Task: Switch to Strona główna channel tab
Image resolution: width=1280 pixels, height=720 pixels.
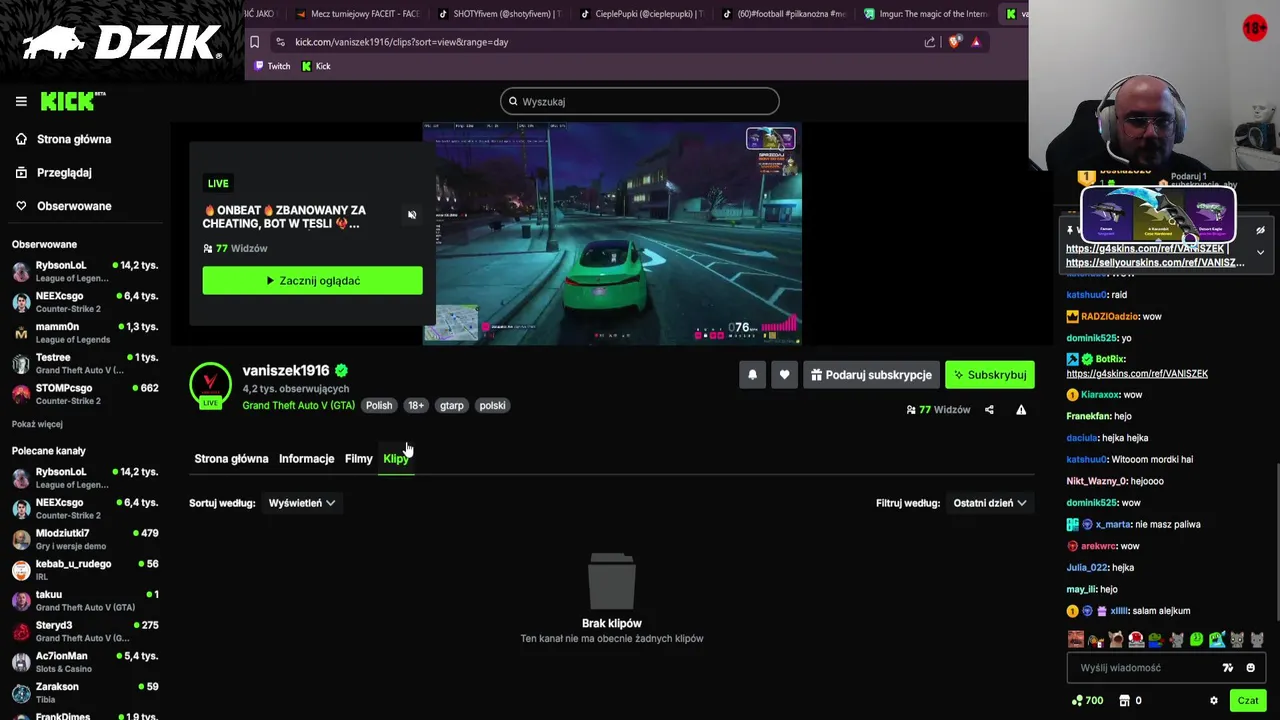Action: (231, 459)
